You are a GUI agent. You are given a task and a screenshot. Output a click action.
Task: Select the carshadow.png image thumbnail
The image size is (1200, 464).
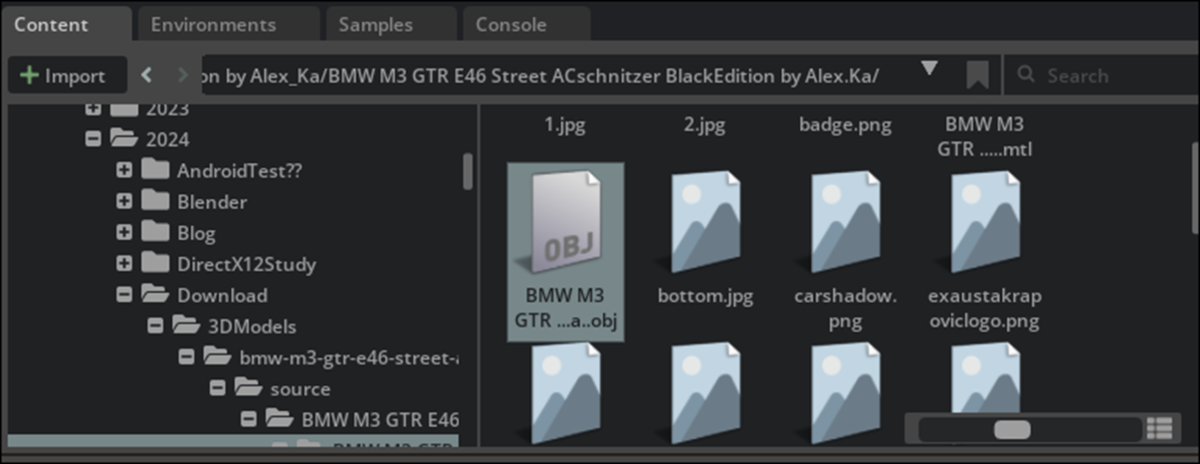[845, 222]
